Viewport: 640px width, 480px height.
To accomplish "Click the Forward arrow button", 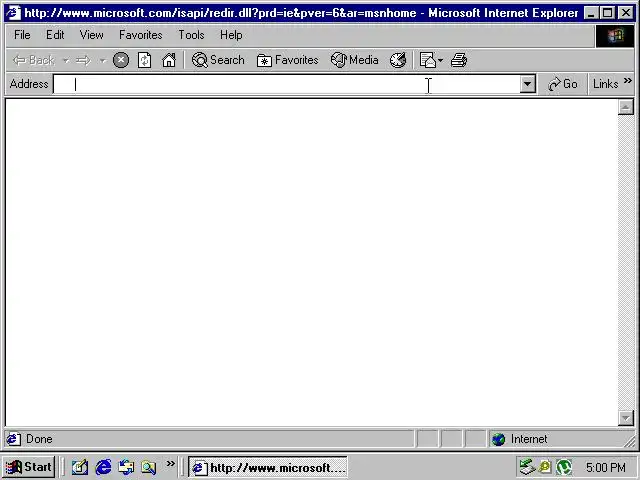I will [84, 60].
